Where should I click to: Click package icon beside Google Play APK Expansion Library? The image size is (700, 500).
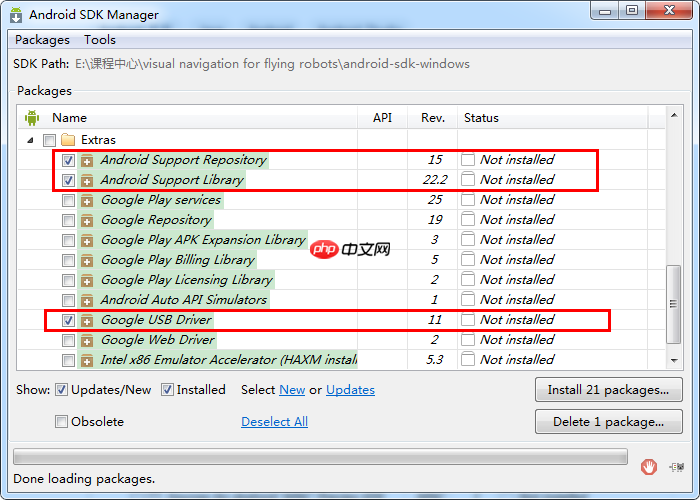coord(87,240)
